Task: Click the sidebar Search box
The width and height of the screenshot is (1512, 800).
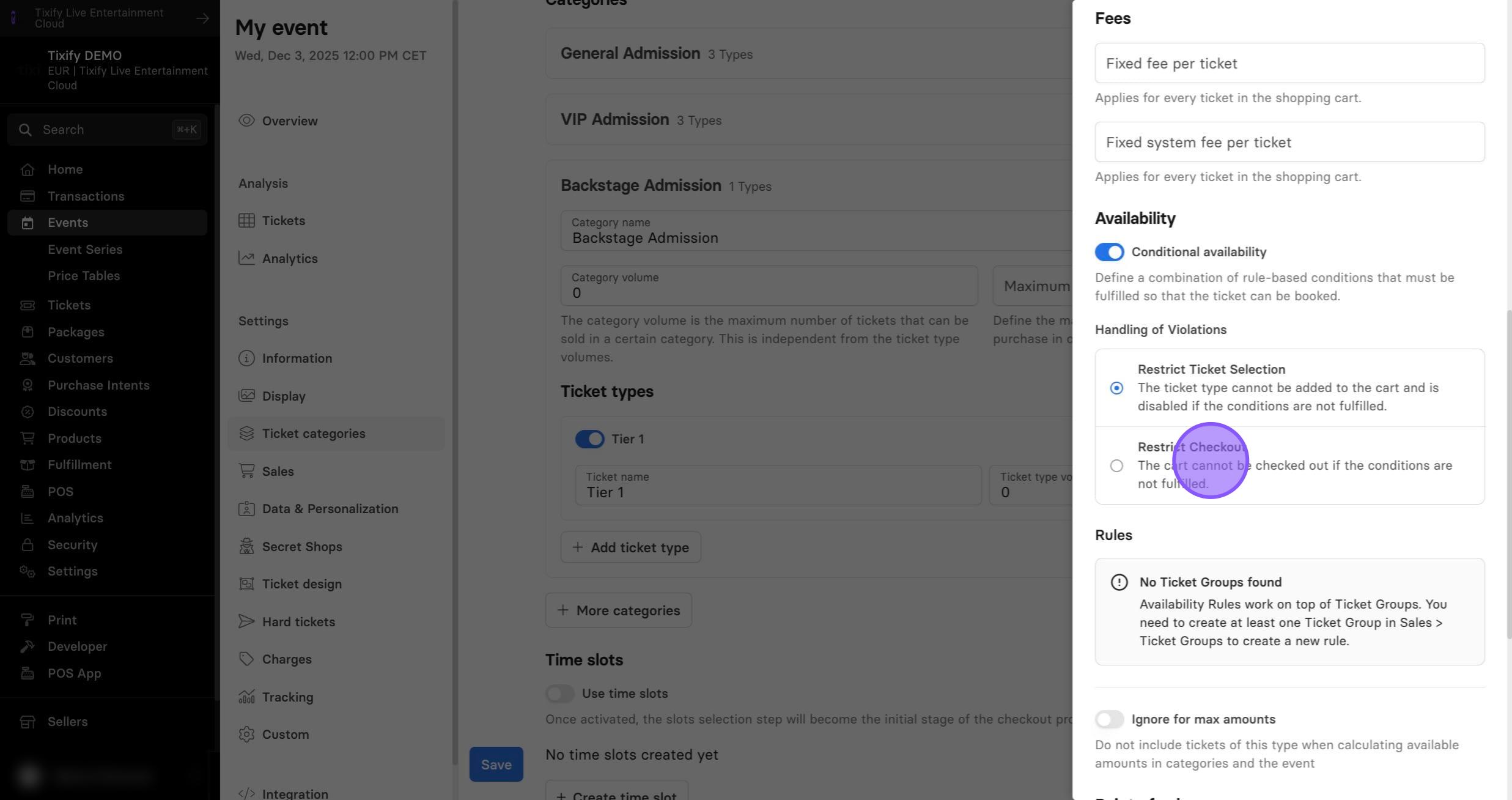Action: click(107, 130)
